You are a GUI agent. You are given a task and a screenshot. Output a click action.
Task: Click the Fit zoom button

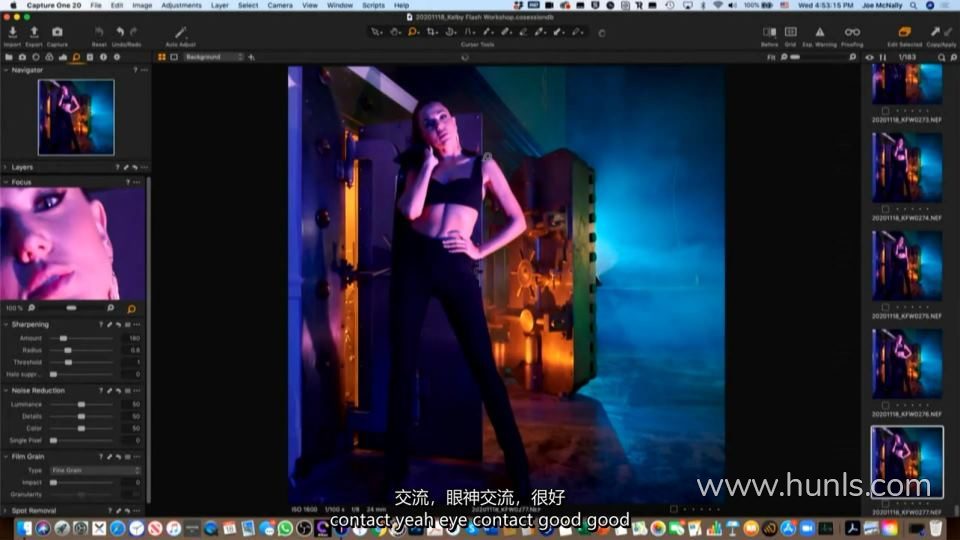771,57
